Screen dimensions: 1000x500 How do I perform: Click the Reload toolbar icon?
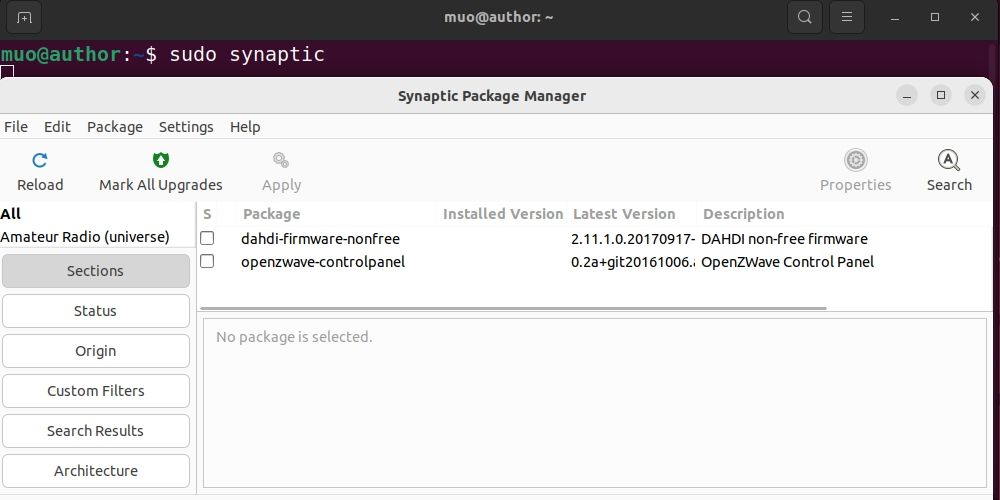pos(40,160)
